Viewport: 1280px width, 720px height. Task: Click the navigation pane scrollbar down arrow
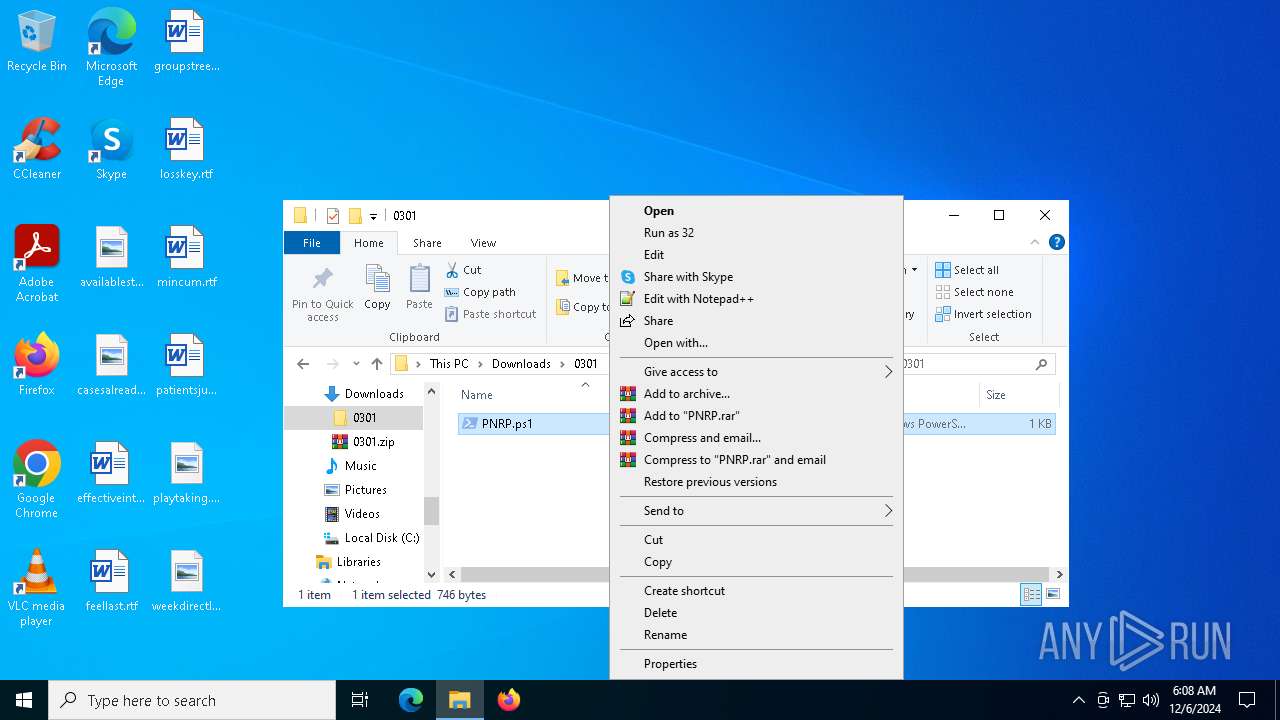pyautogui.click(x=432, y=574)
